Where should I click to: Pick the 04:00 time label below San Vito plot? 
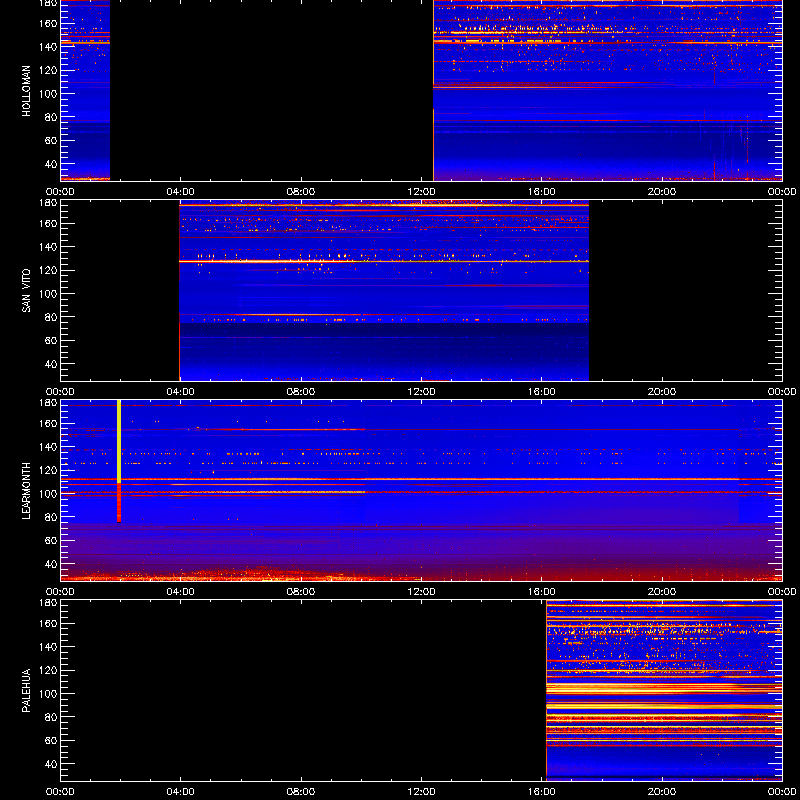[181, 392]
